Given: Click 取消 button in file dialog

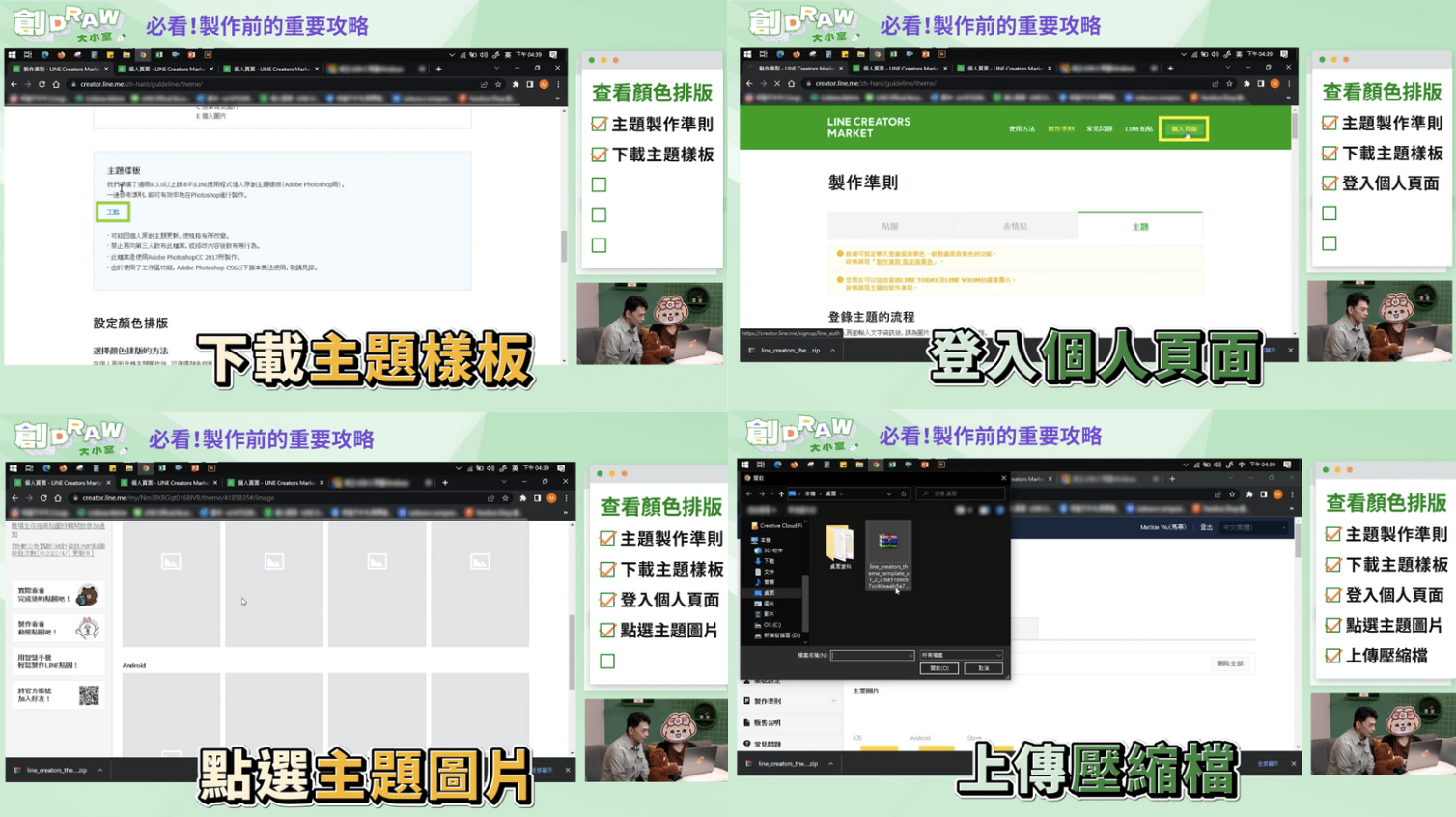Looking at the screenshot, I should click(983, 668).
